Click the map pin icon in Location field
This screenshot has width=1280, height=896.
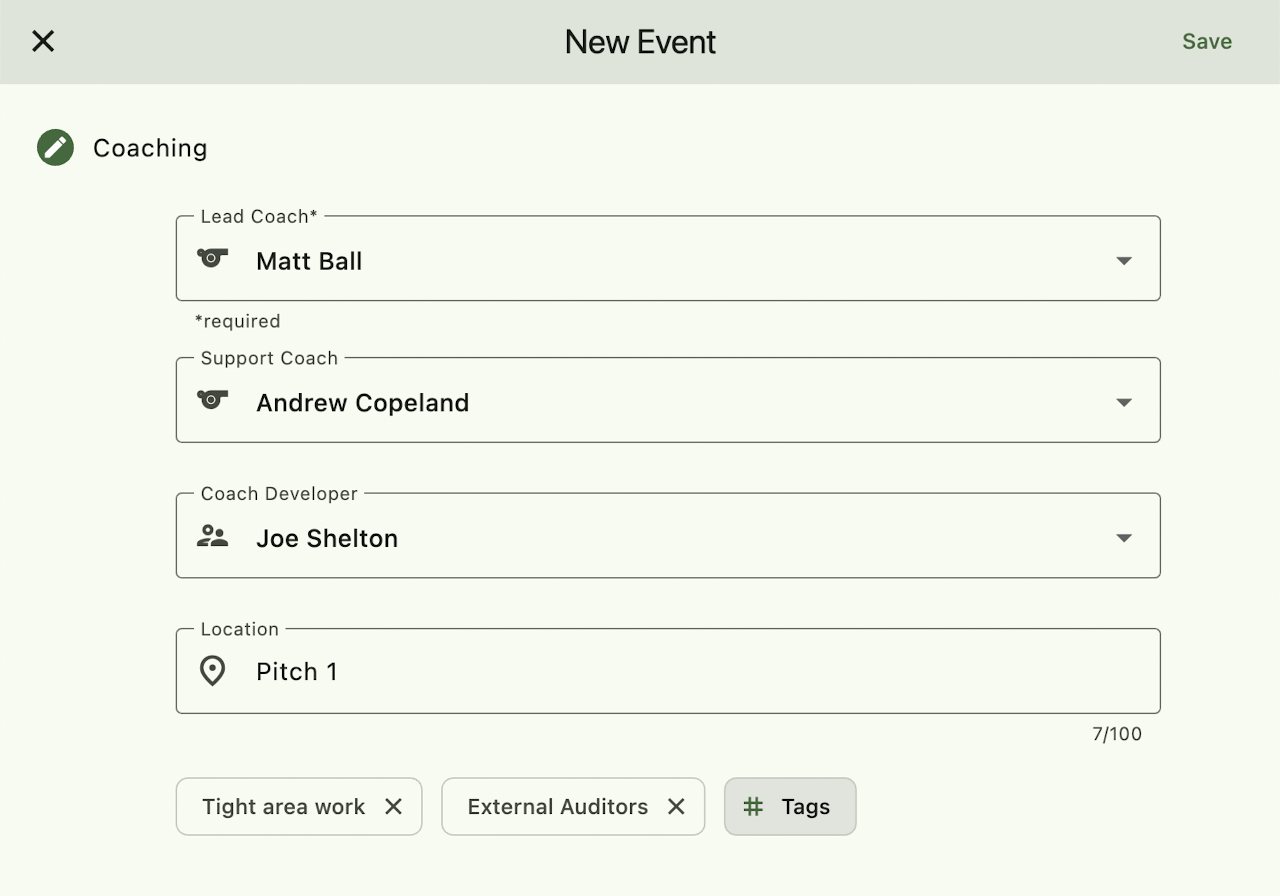(212, 671)
